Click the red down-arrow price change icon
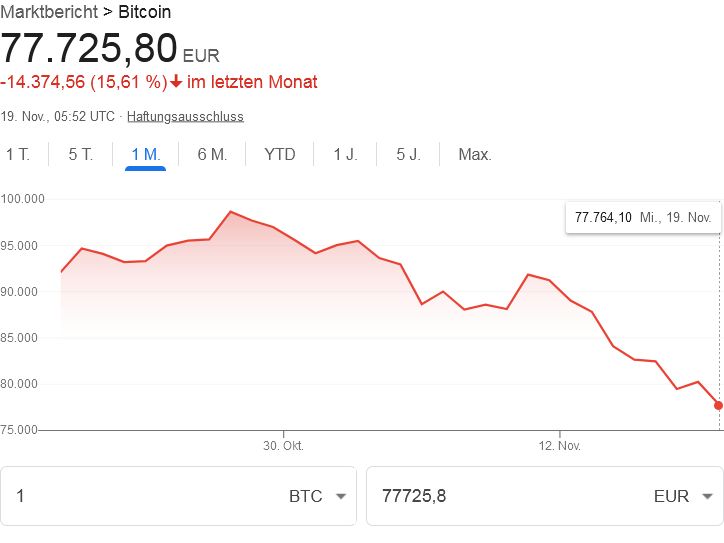 (x=177, y=82)
